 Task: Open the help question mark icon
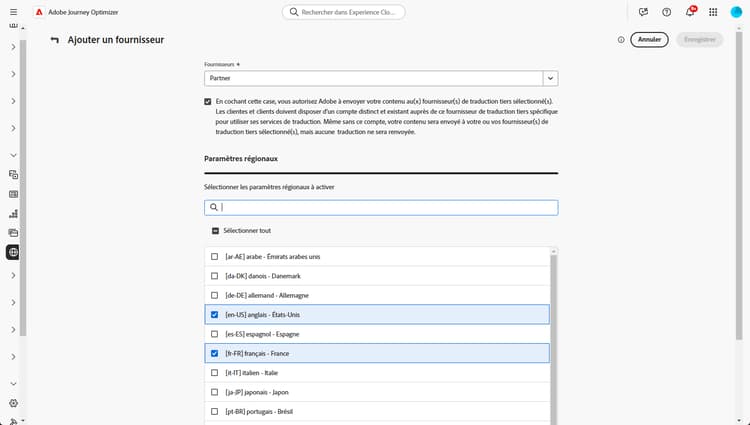pos(667,12)
